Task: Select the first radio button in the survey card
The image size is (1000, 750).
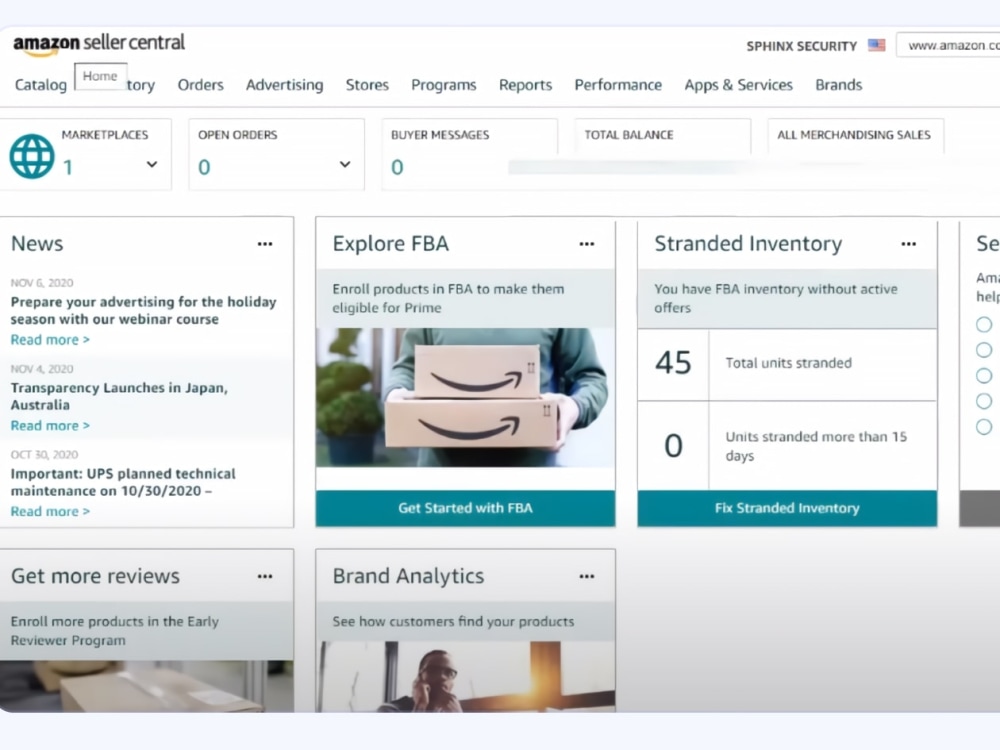Action: (x=984, y=325)
